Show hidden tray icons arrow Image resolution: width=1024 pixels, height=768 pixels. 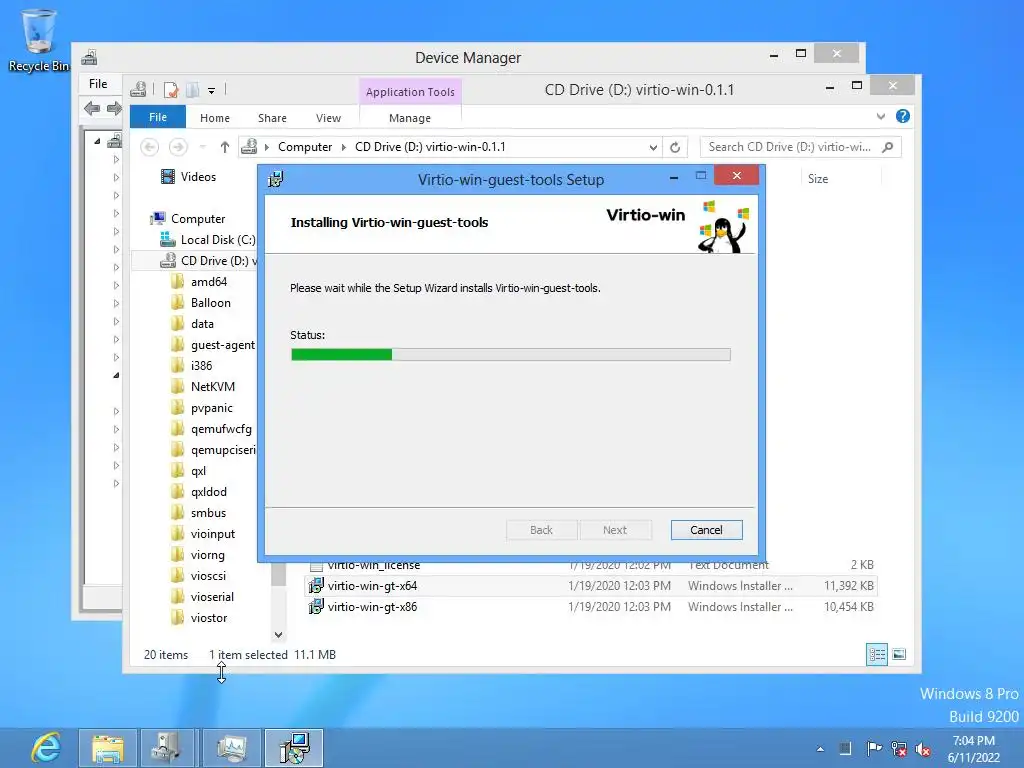pos(820,749)
